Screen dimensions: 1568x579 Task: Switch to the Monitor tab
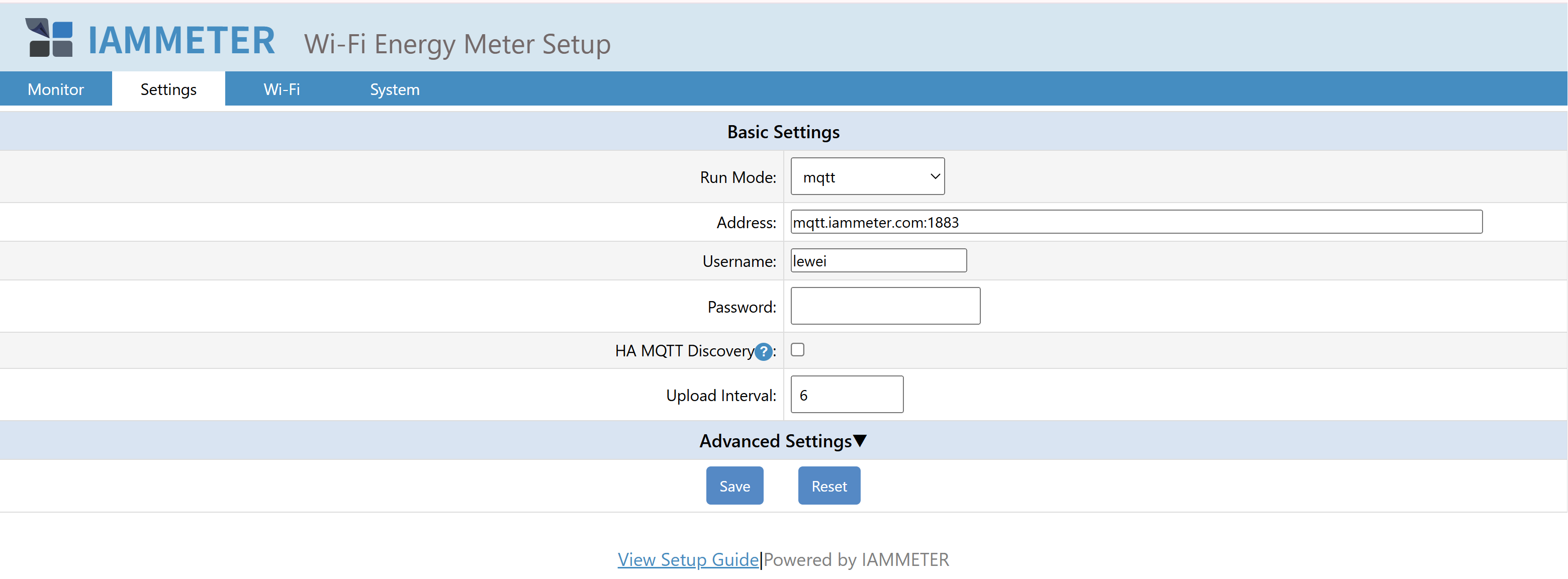[55, 89]
